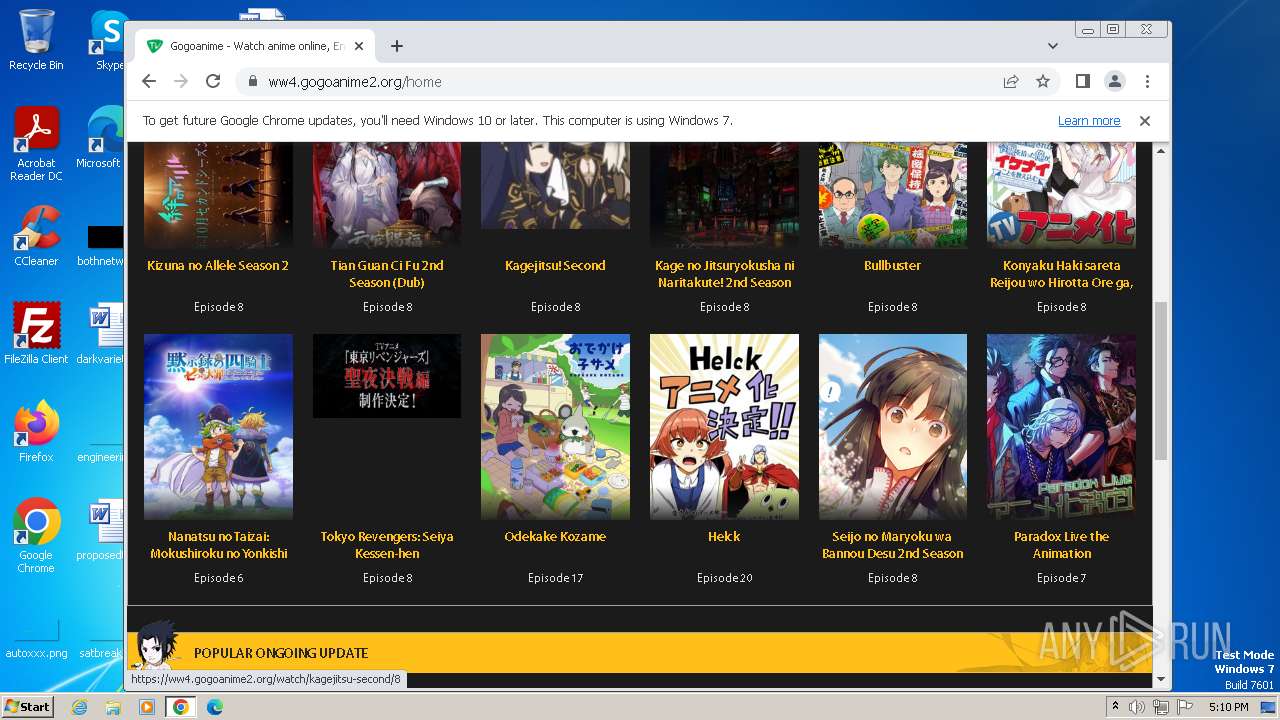
Task: Open Odekake Kozame title link
Action: tap(555, 537)
